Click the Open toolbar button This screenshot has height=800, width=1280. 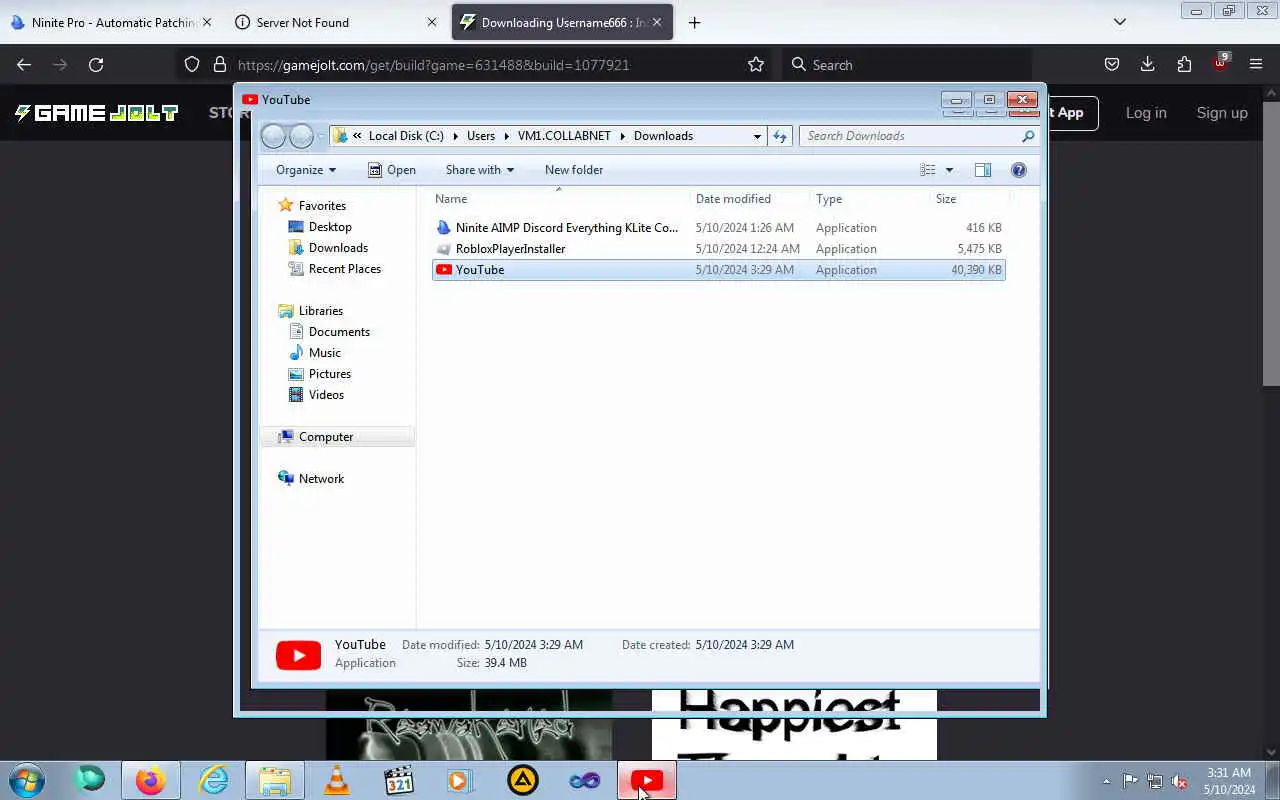tap(392, 170)
